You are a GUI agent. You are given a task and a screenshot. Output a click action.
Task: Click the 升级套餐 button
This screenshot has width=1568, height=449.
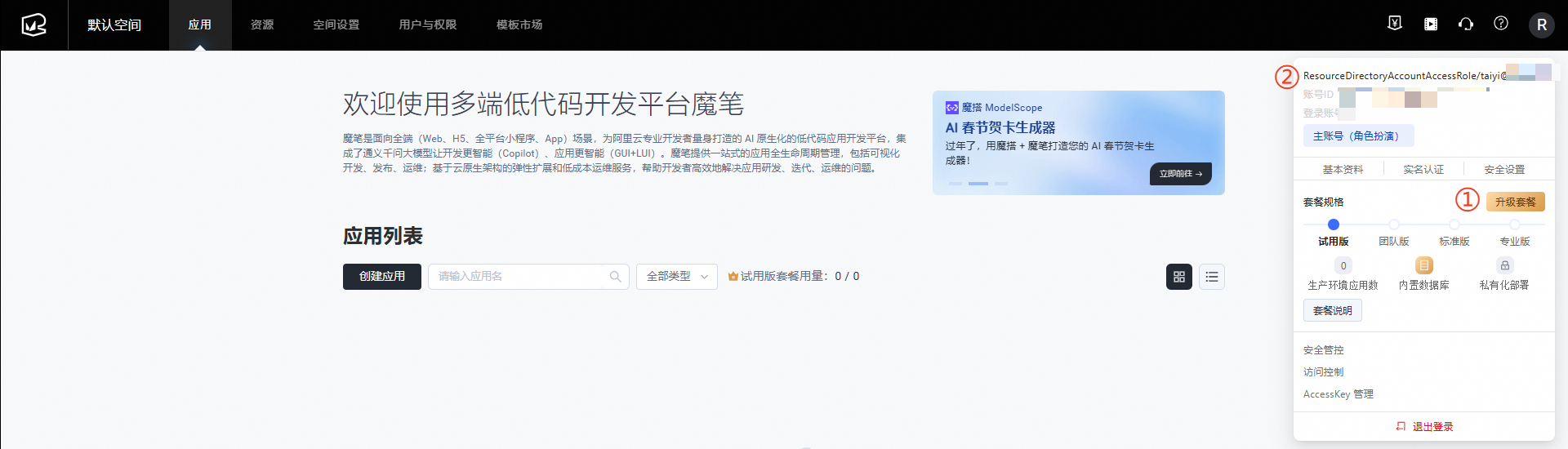coord(1516,202)
